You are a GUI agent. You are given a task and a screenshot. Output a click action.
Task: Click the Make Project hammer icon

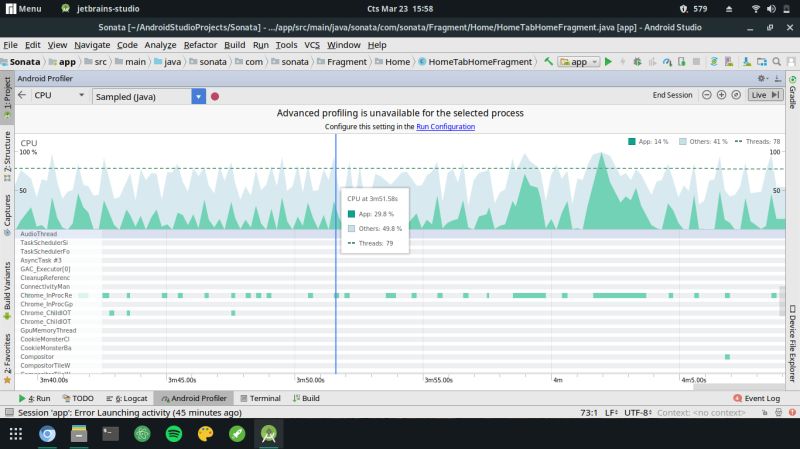[x=548, y=62]
